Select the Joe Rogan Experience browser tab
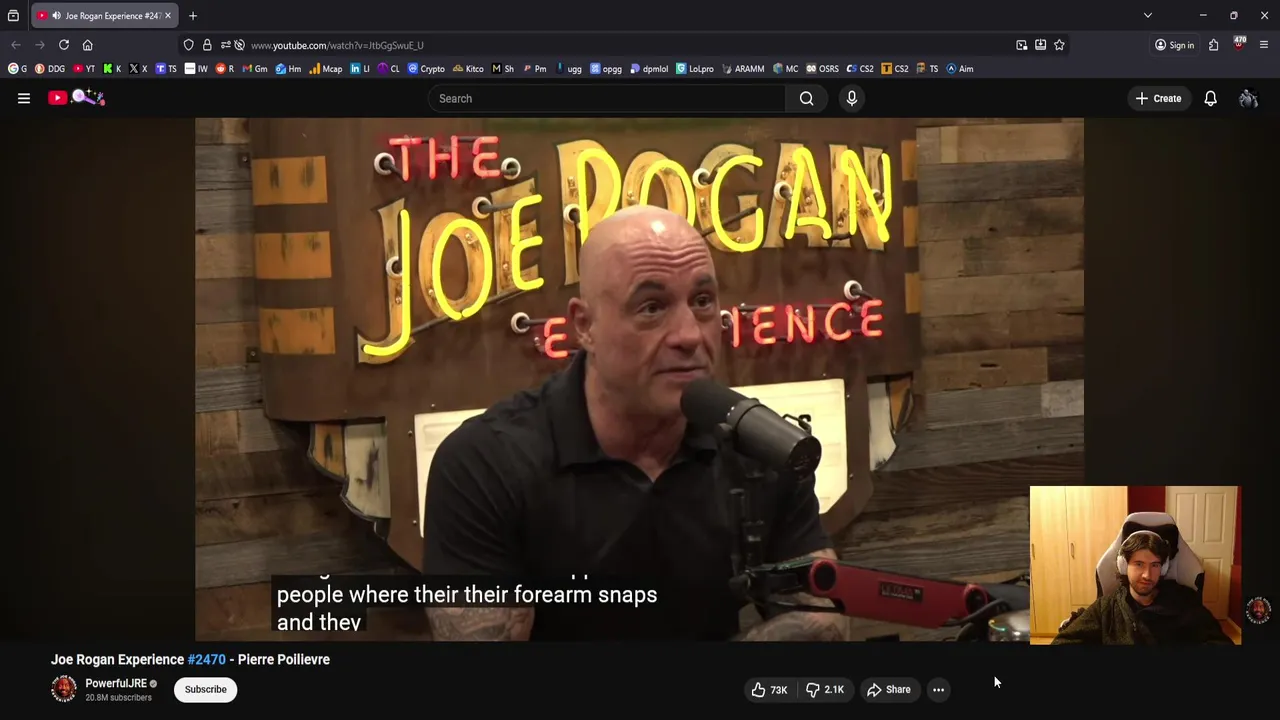The height and width of the screenshot is (720, 1280). [105, 16]
